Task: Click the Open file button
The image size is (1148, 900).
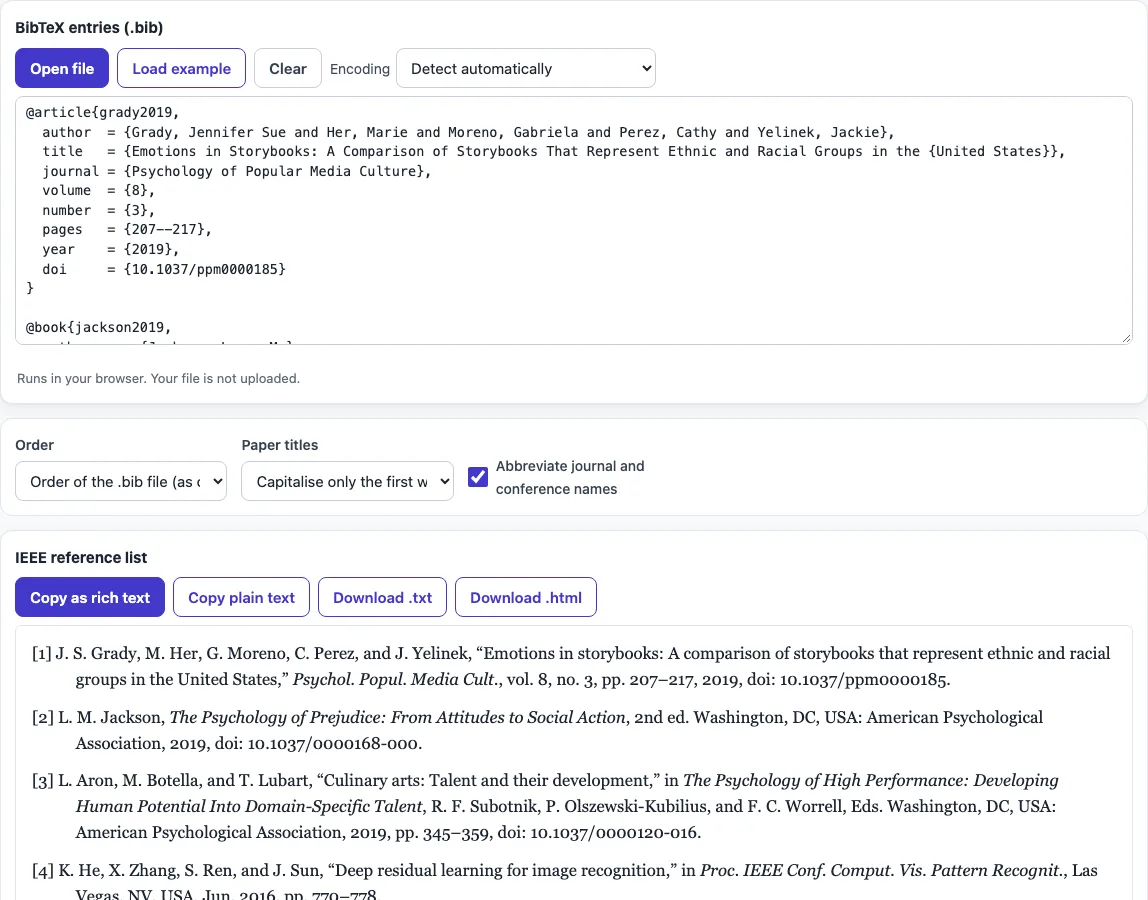Action: pos(62,68)
